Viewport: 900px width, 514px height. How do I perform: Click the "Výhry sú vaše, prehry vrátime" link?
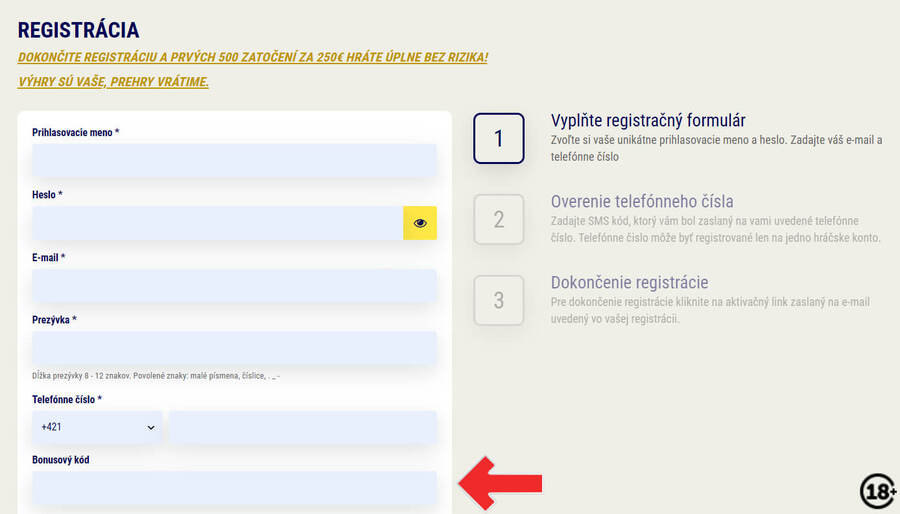113,81
